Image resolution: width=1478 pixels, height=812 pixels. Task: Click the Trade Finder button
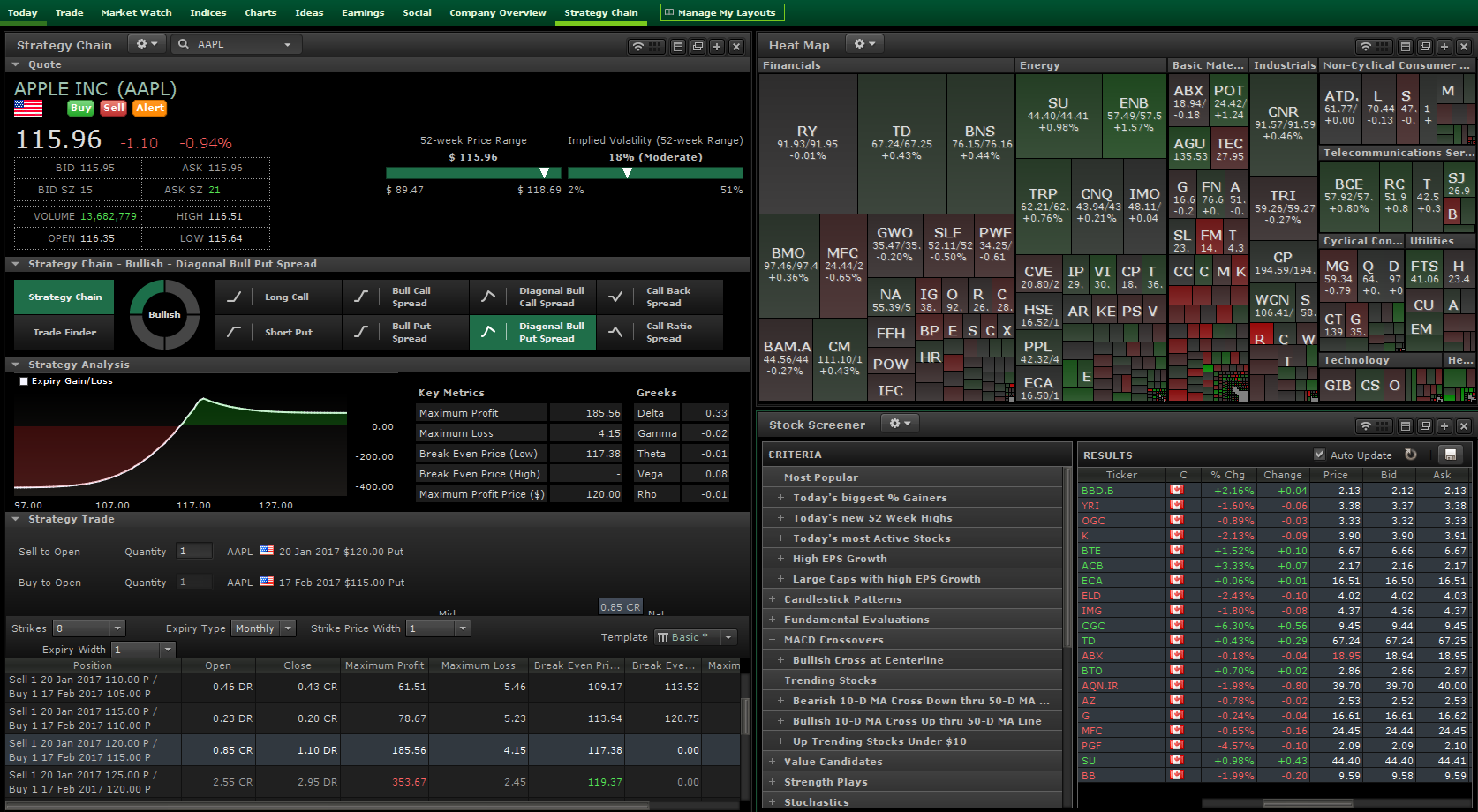(64, 332)
